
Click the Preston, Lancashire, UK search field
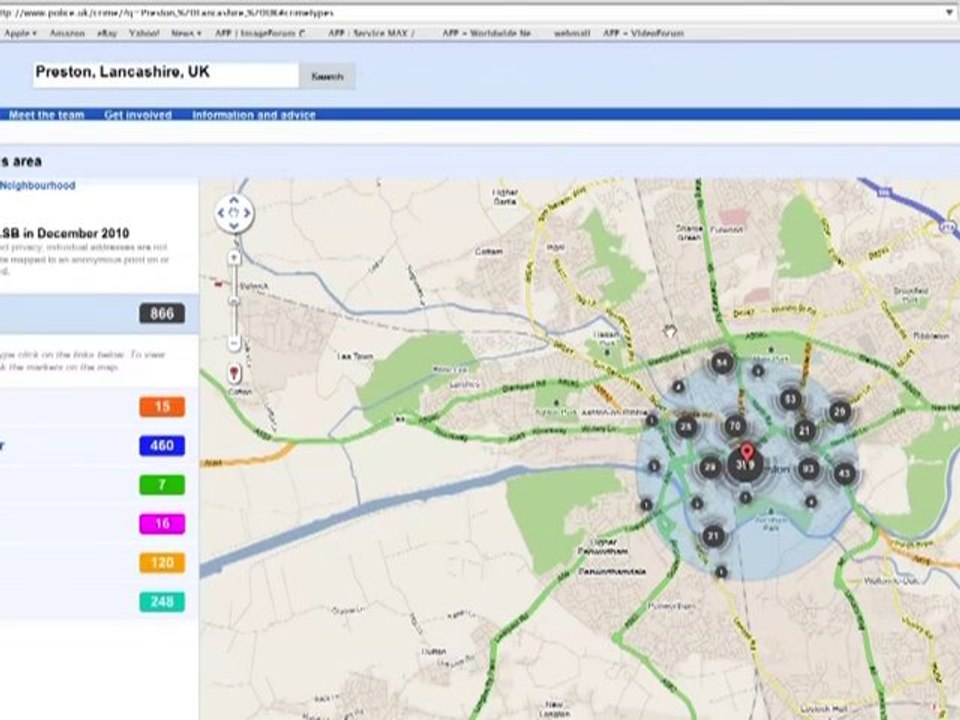click(165, 74)
